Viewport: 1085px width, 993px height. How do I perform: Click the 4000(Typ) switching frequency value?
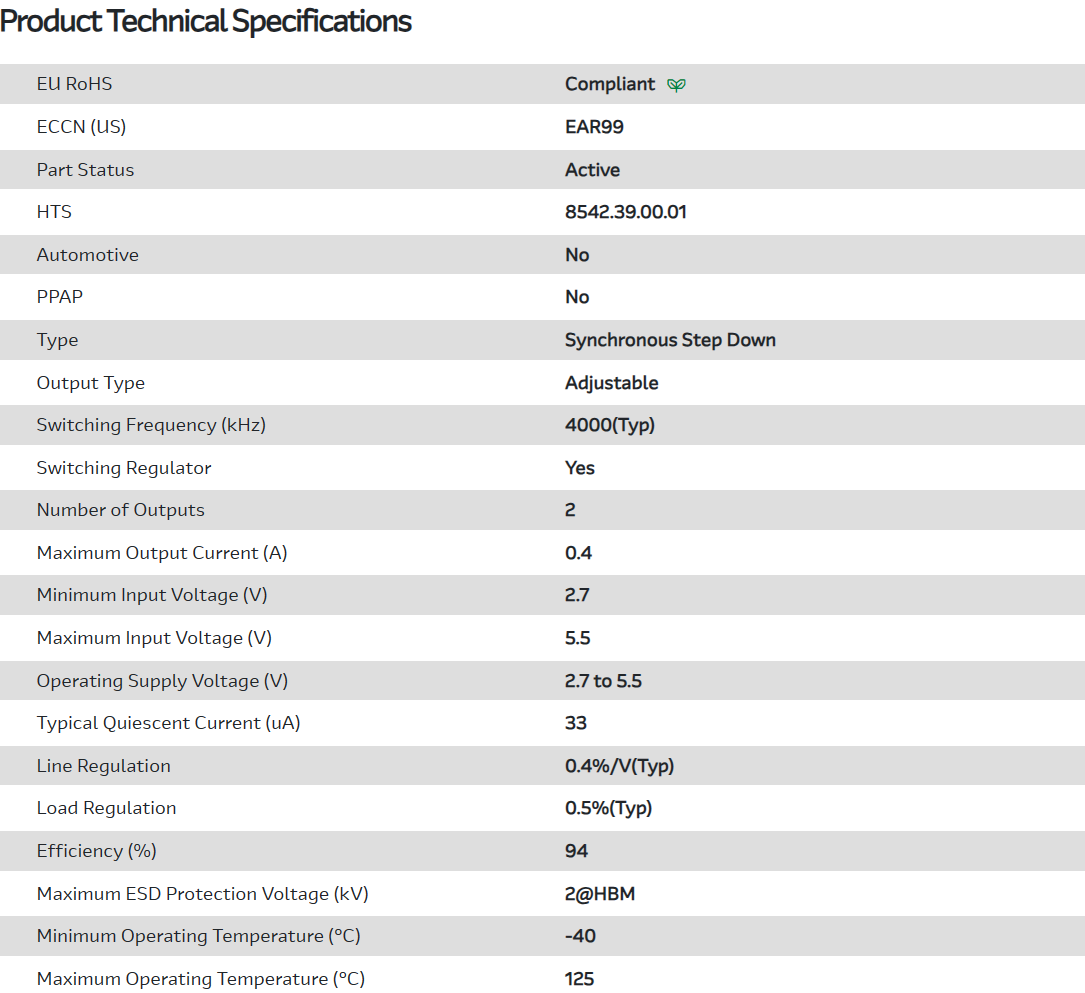pyautogui.click(x=609, y=425)
